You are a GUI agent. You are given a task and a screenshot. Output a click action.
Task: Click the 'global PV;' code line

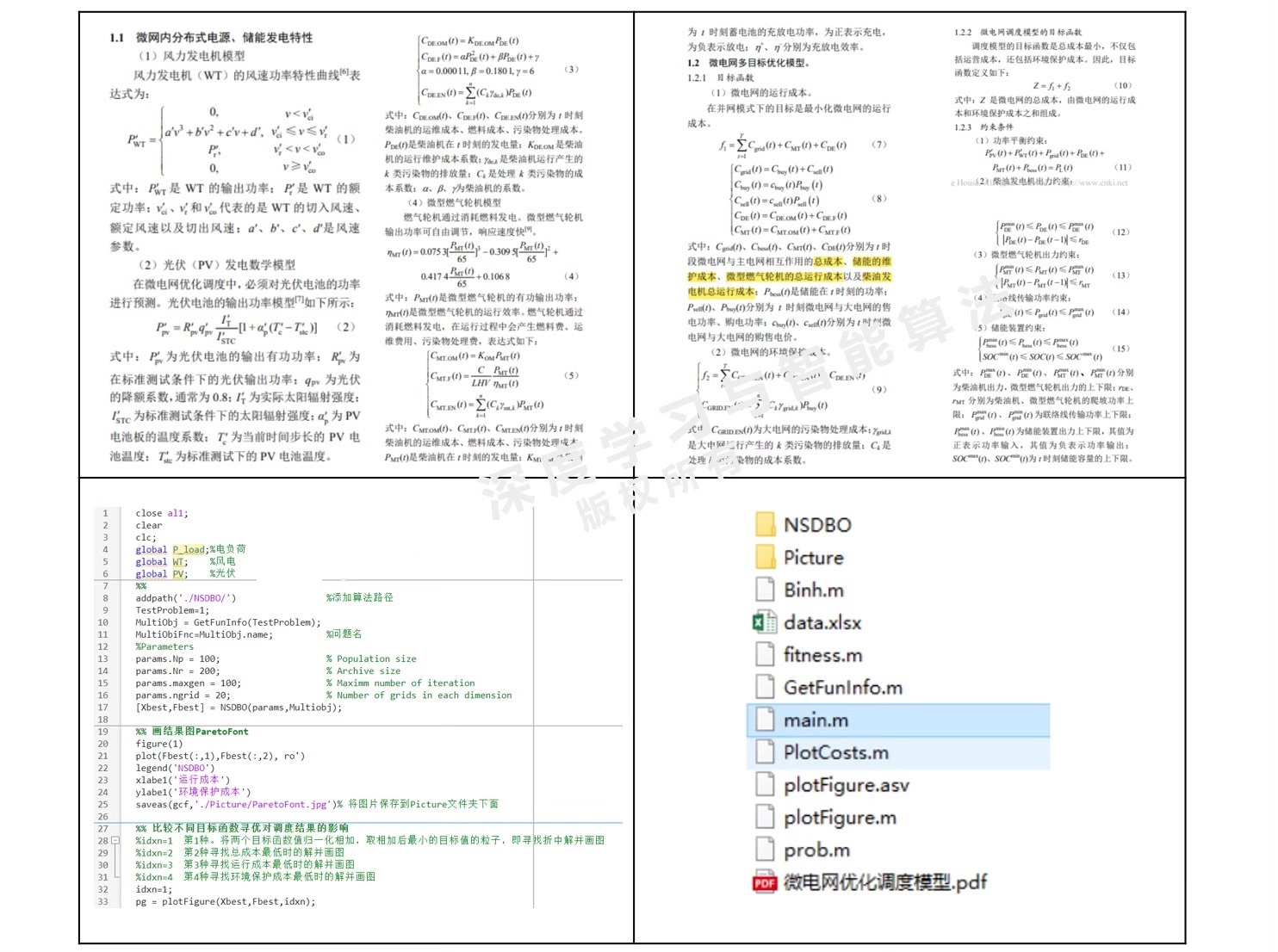(161, 573)
